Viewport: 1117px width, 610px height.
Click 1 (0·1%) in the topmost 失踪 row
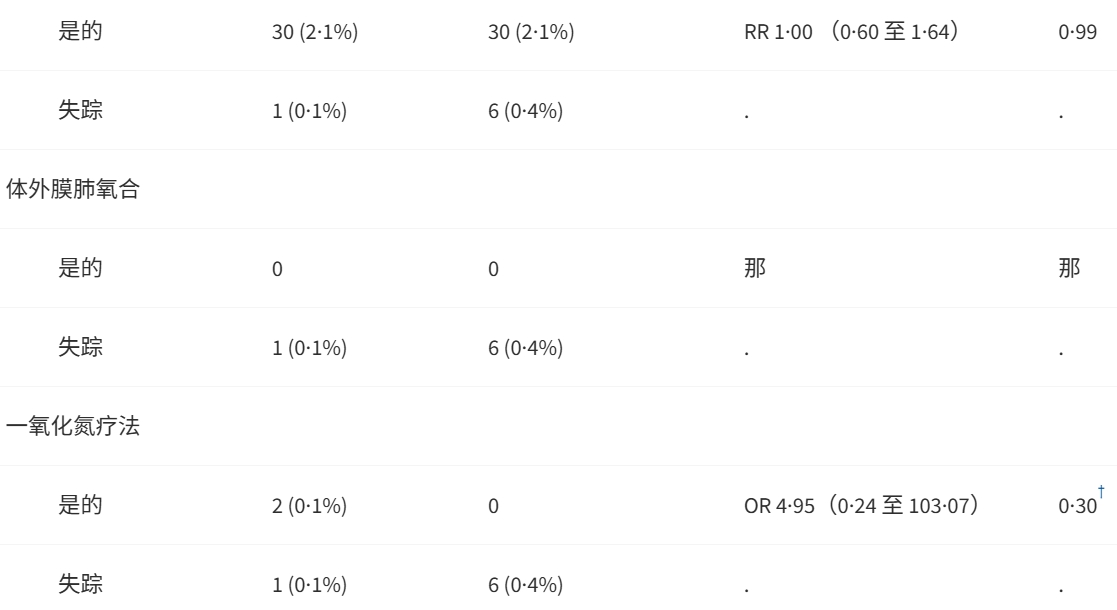pos(309,111)
